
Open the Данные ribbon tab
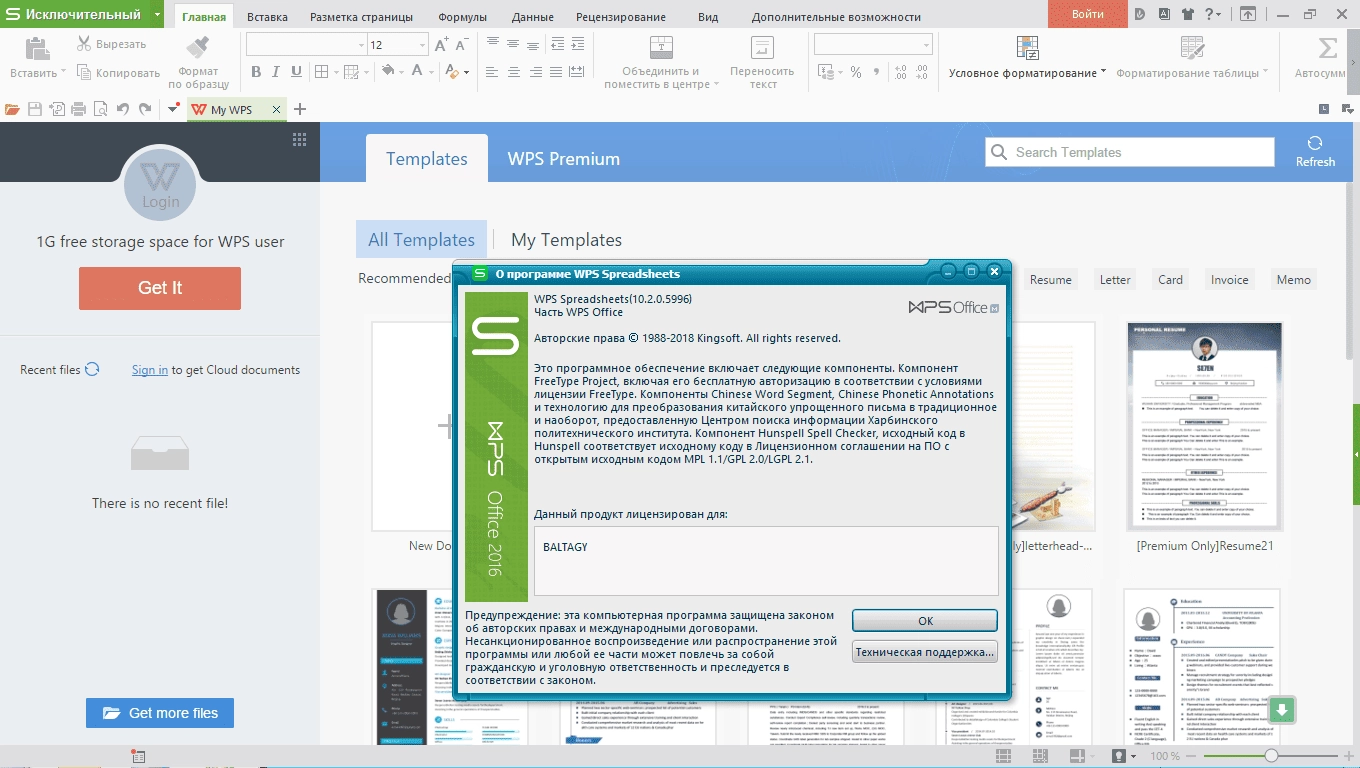(x=533, y=17)
